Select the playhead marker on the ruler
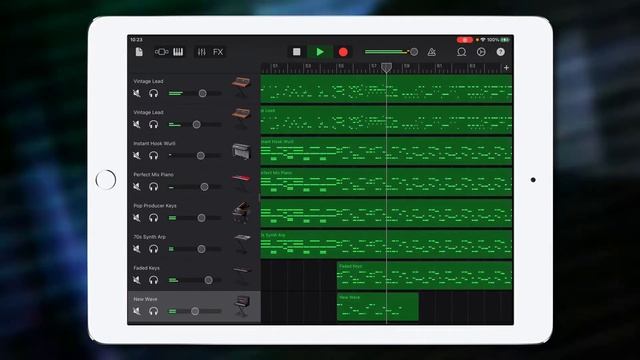The width and height of the screenshot is (640, 360). pos(387,68)
